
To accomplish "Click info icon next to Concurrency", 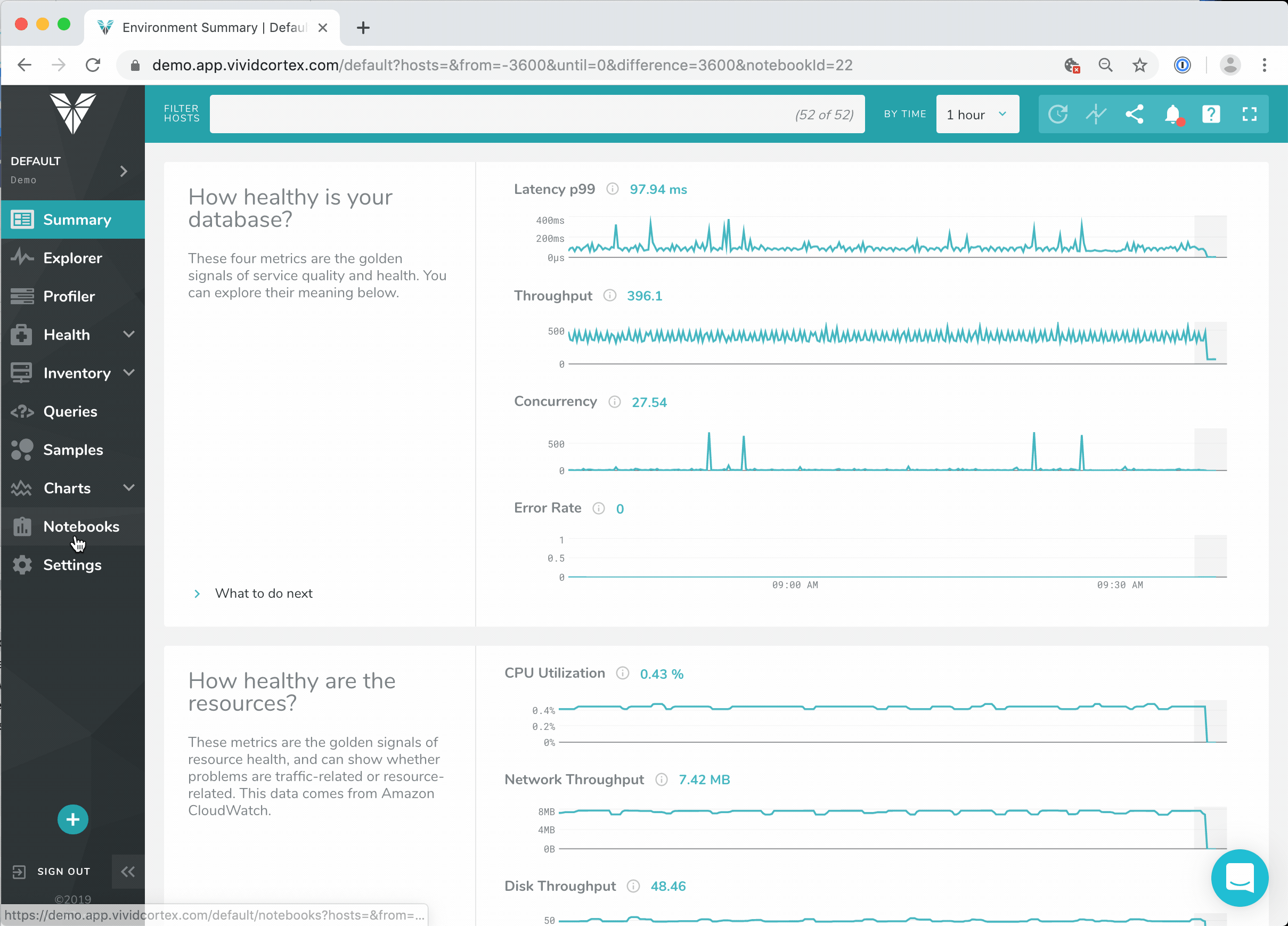I will coord(615,402).
